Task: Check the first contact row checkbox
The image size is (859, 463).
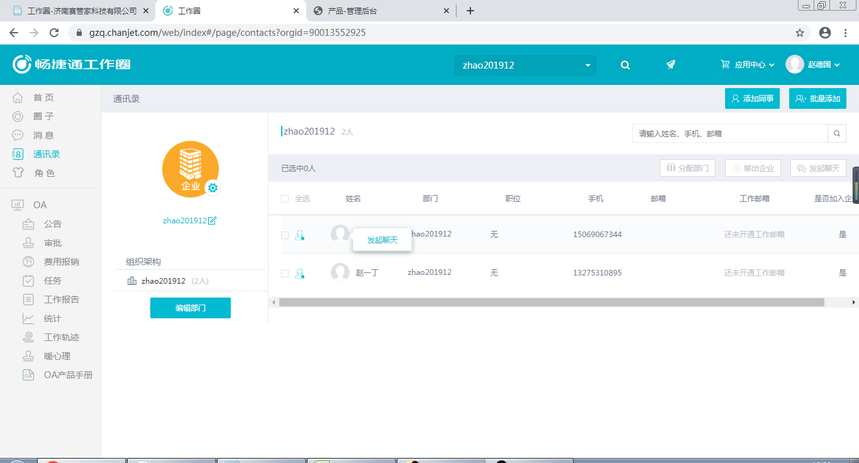Action: click(285, 235)
